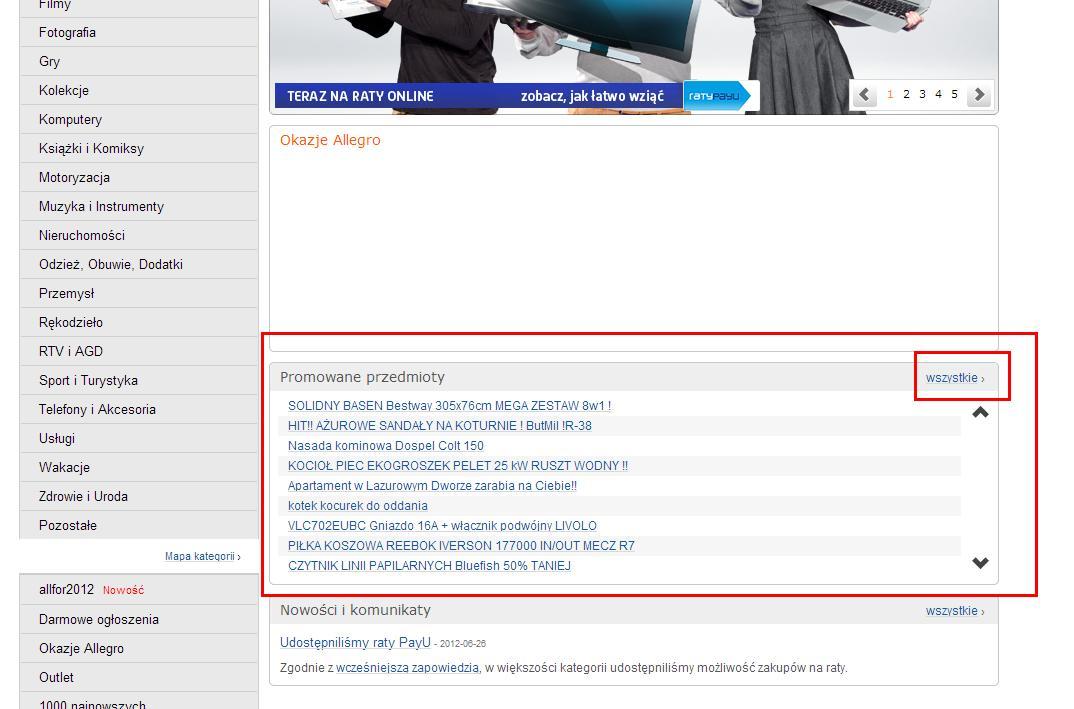Viewport: 1074px width, 709px height.
Task: Go to Zdrowie i Uroda category
Action: point(139,496)
